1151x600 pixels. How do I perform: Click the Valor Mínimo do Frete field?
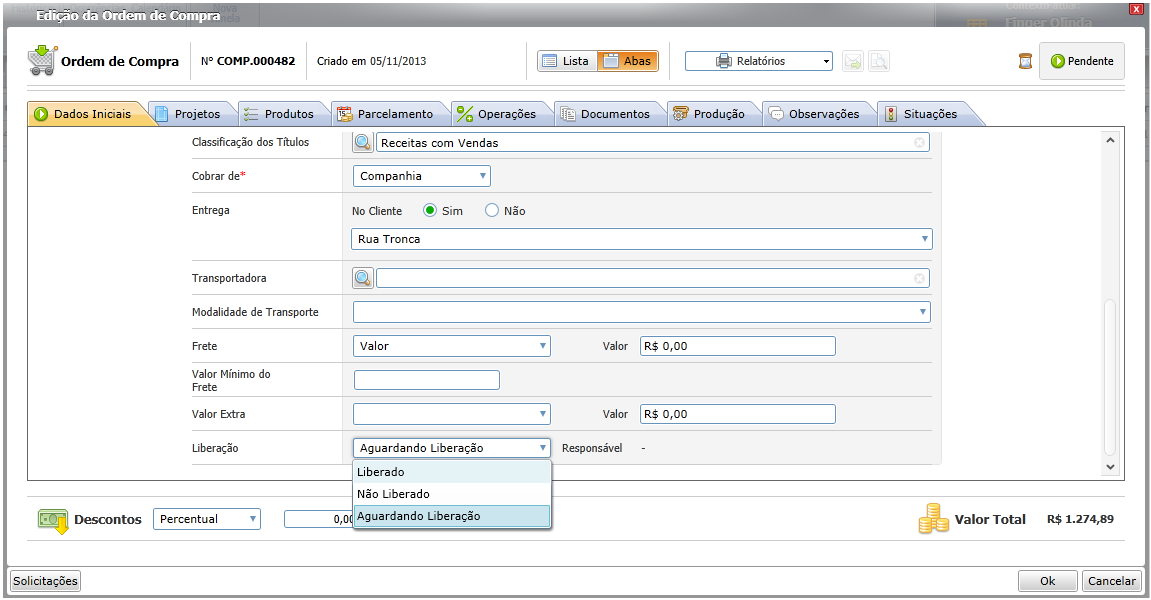426,380
